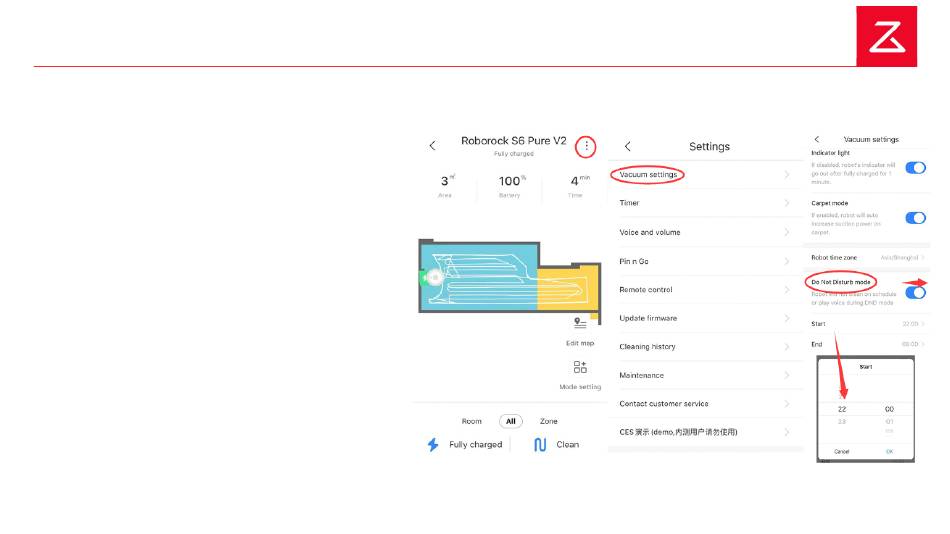Toggle the Carpet mode switch
950x534 pixels.
pos(915,218)
